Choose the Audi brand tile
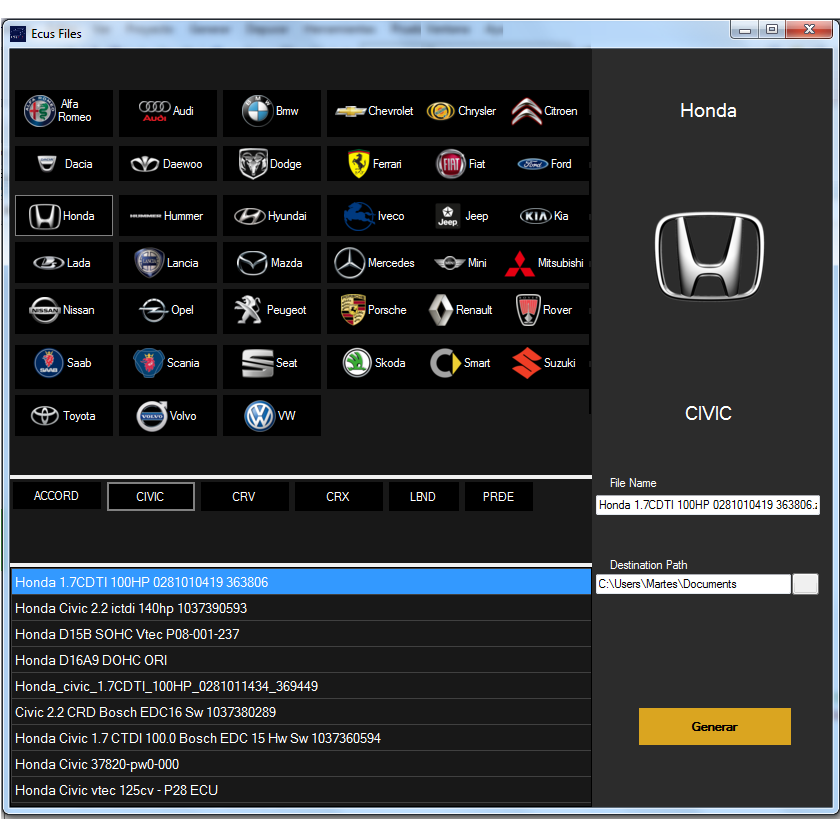This screenshot has width=840, height=840. tap(168, 112)
